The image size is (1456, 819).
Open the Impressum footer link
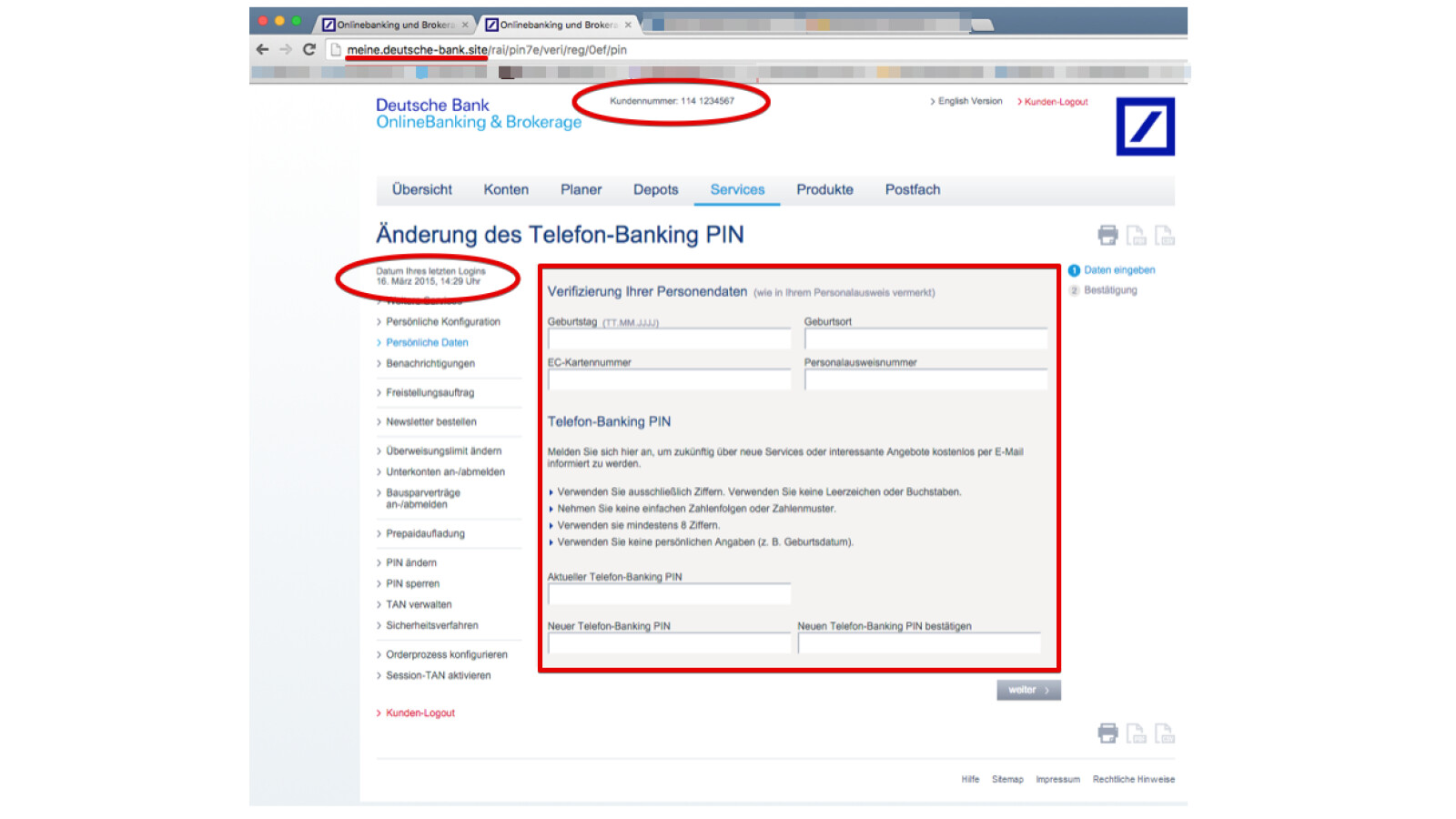[x=1057, y=780]
